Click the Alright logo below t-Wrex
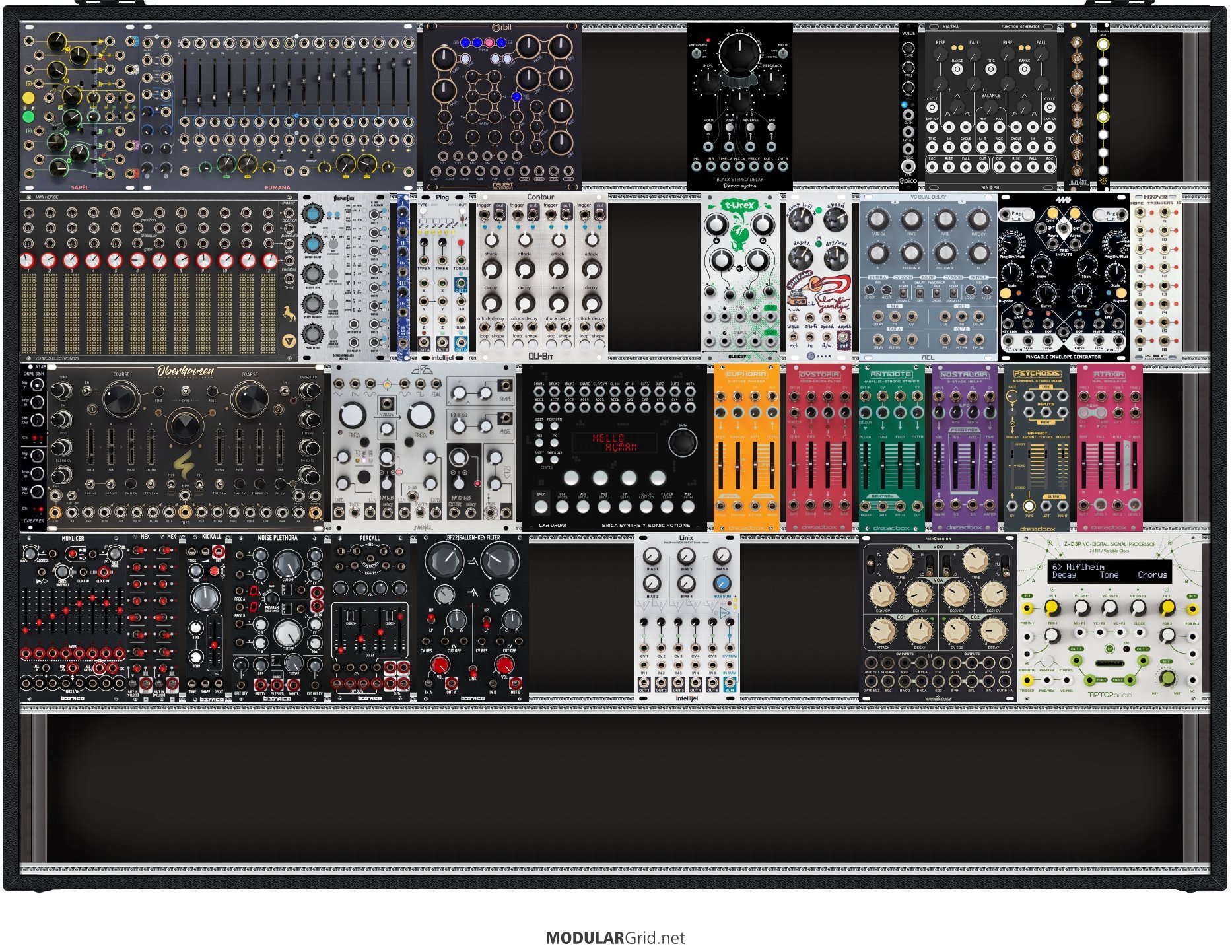Image resolution: width=1232 pixels, height=952 pixels. (x=738, y=357)
